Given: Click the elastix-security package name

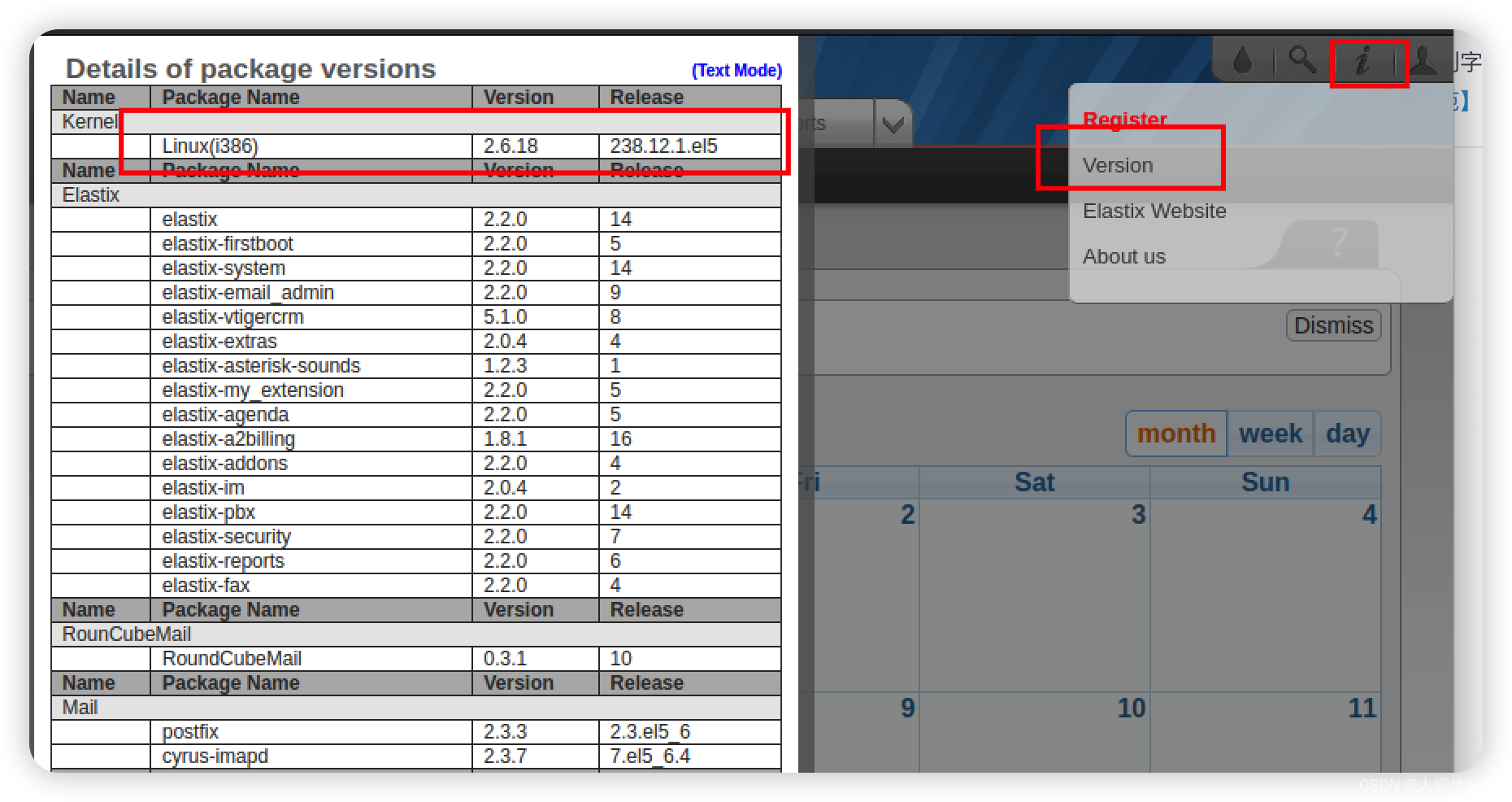Looking at the screenshot, I should pyautogui.click(x=226, y=537).
